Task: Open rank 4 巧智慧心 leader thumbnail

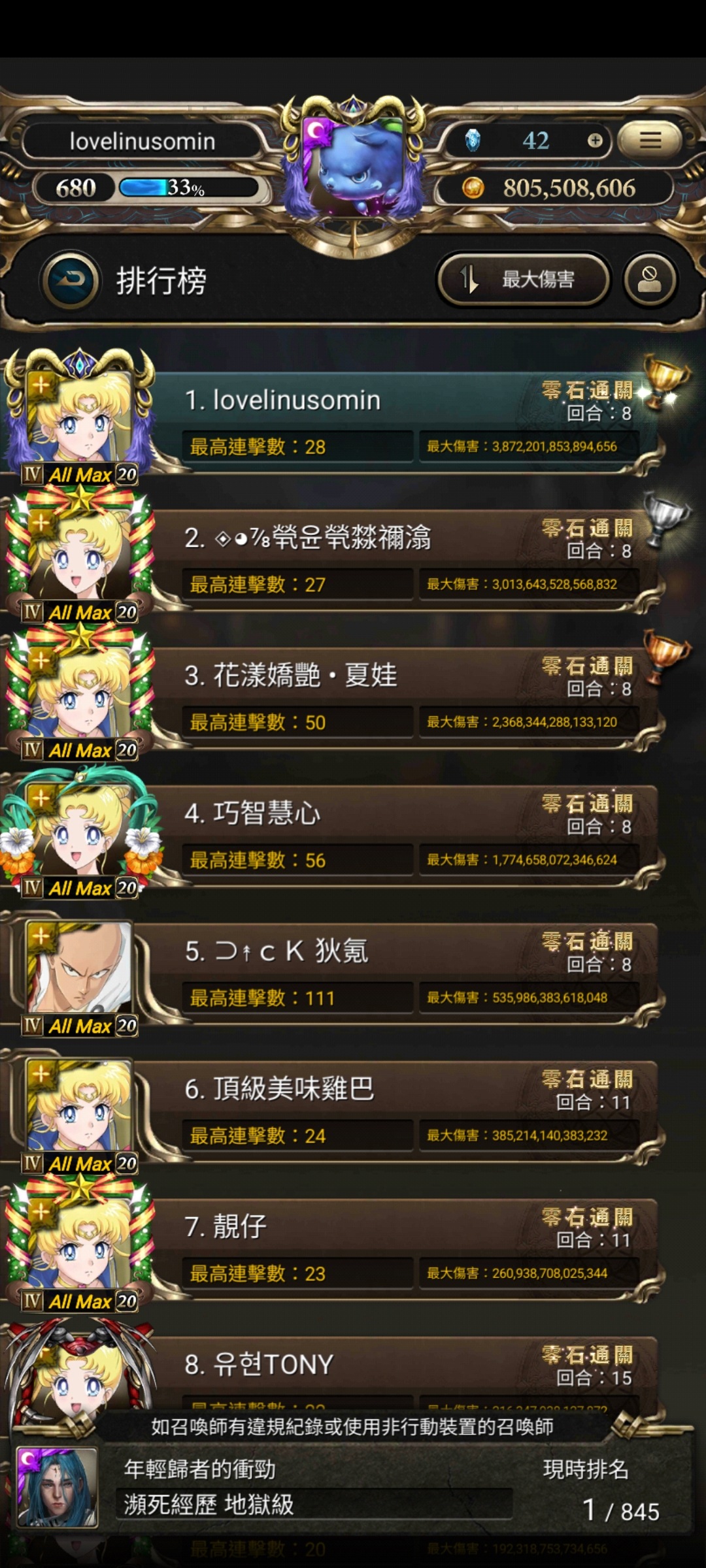Action: click(x=79, y=834)
